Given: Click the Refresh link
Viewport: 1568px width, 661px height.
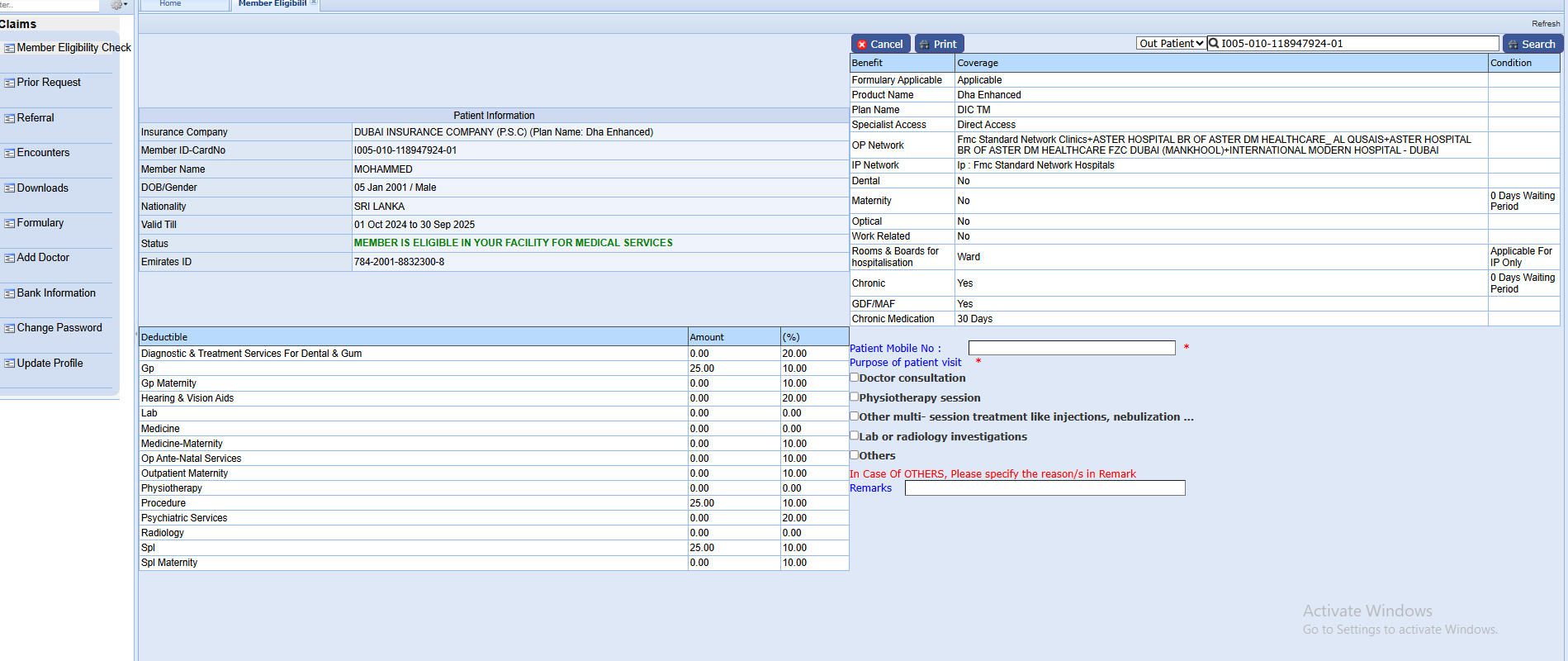Looking at the screenshot, I should pyautogui.click(x=1546, y=24).
